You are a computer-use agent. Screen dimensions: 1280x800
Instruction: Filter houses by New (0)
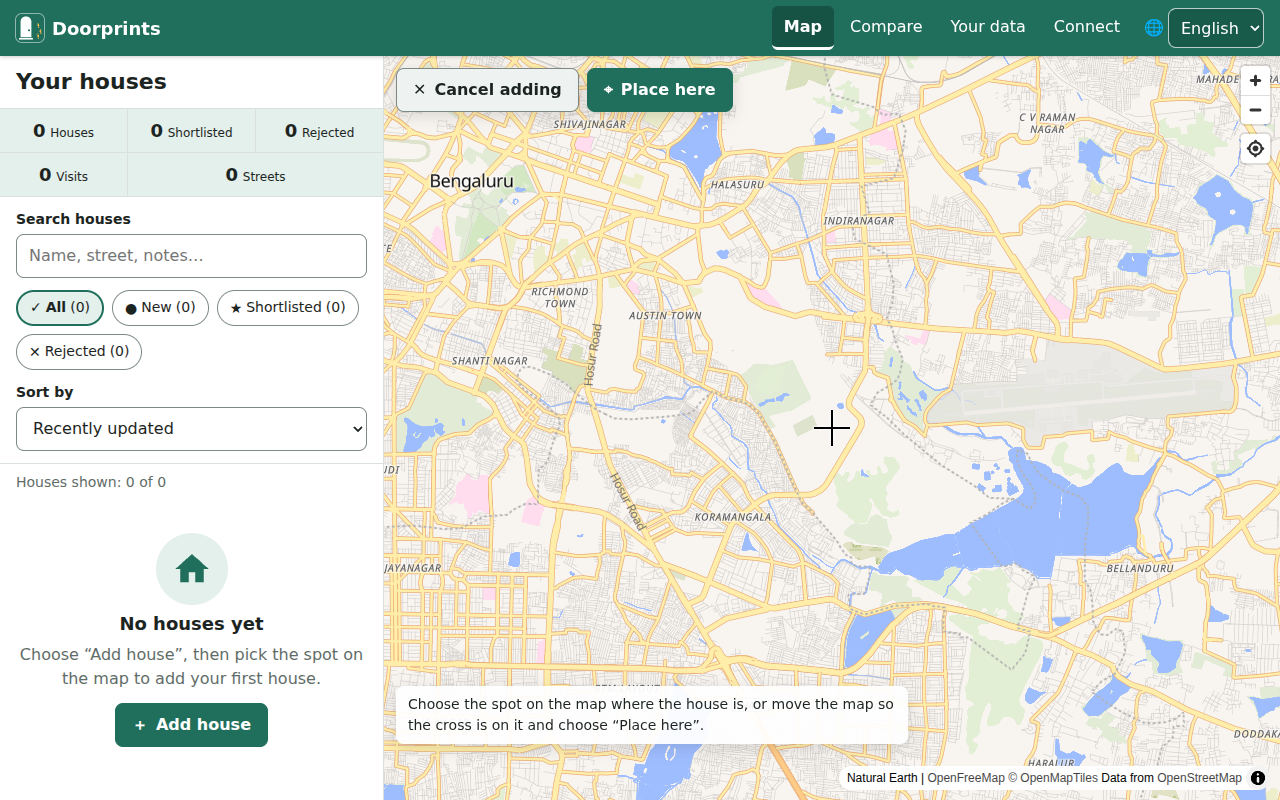point(160,308)
